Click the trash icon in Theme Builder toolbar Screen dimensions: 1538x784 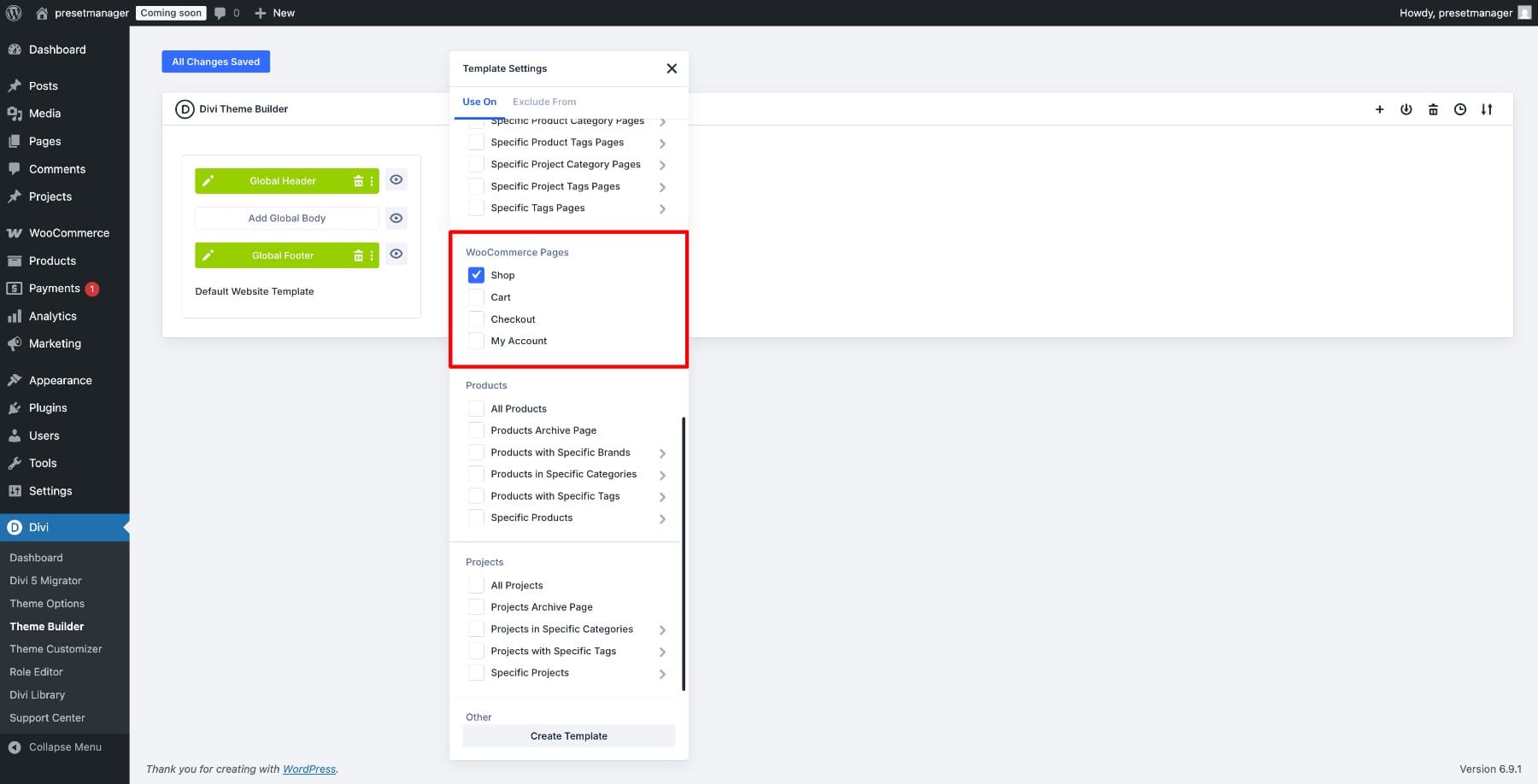1433,109
